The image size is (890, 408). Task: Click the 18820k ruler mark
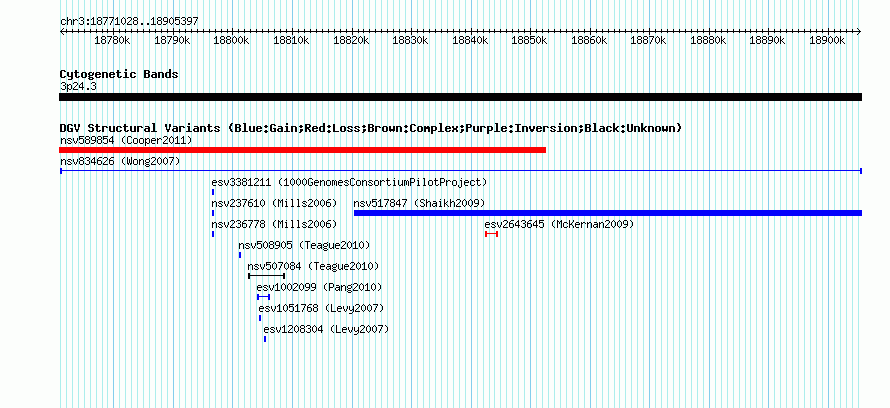[350, 41]
